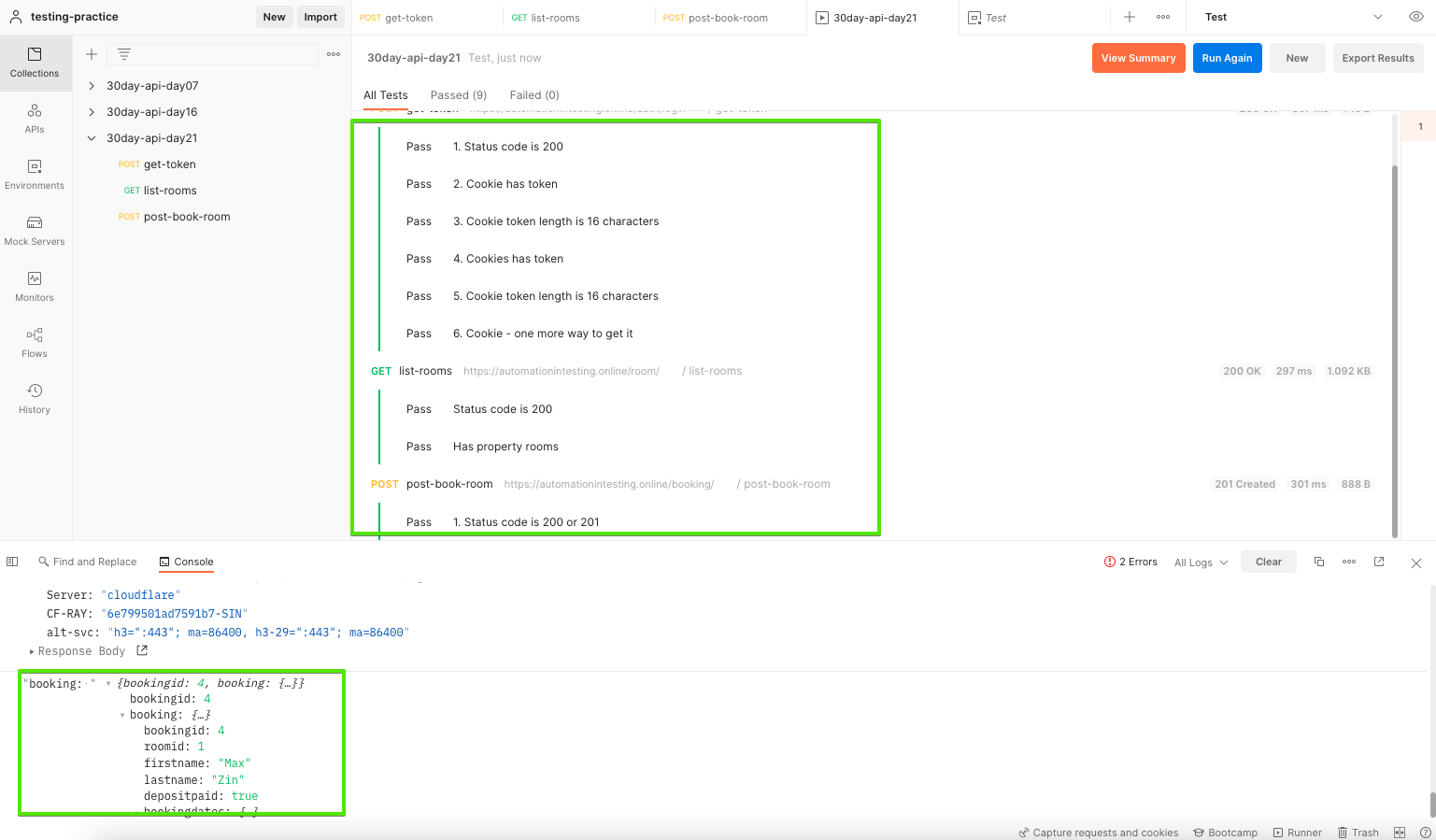Screen dimensions: 1436x840
Task: Collapse the {bookingid: 4, booking: {…}} object
Action: pos(108,683)
